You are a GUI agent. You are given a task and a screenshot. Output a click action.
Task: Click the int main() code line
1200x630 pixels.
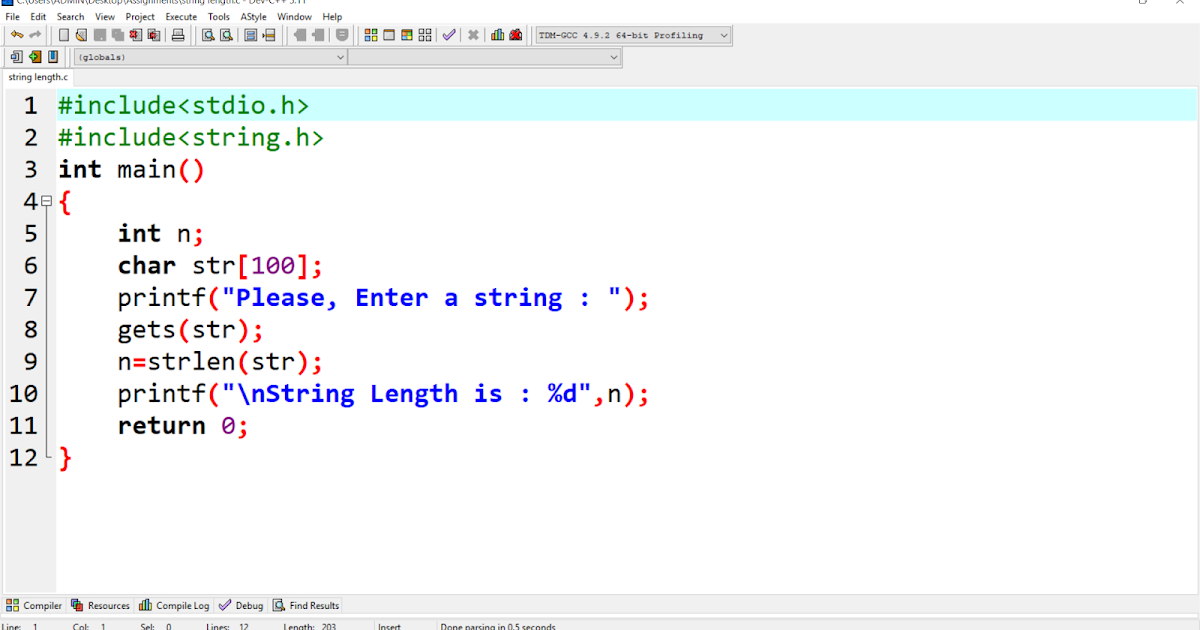pos(131,169)
